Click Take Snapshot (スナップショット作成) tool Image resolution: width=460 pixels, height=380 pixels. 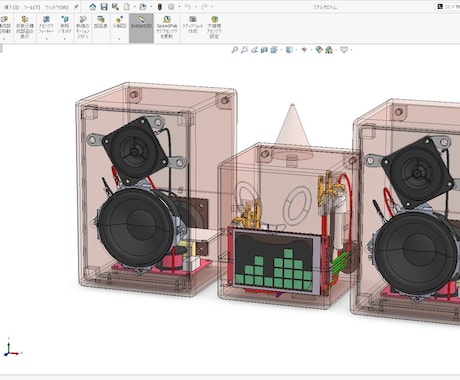pyautogui.click(x=193, y=24)
